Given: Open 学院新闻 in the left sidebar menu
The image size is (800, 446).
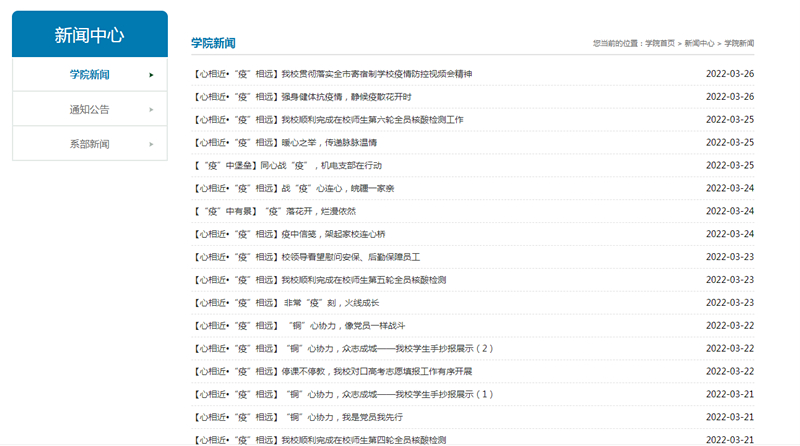Looking at the screenshot, I should pos(90,75).
